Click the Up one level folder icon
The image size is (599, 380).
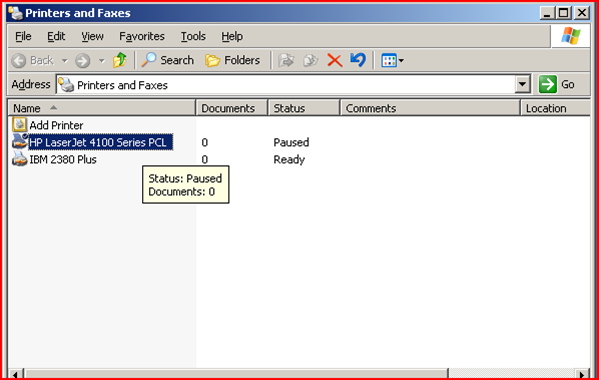[120, 60]
